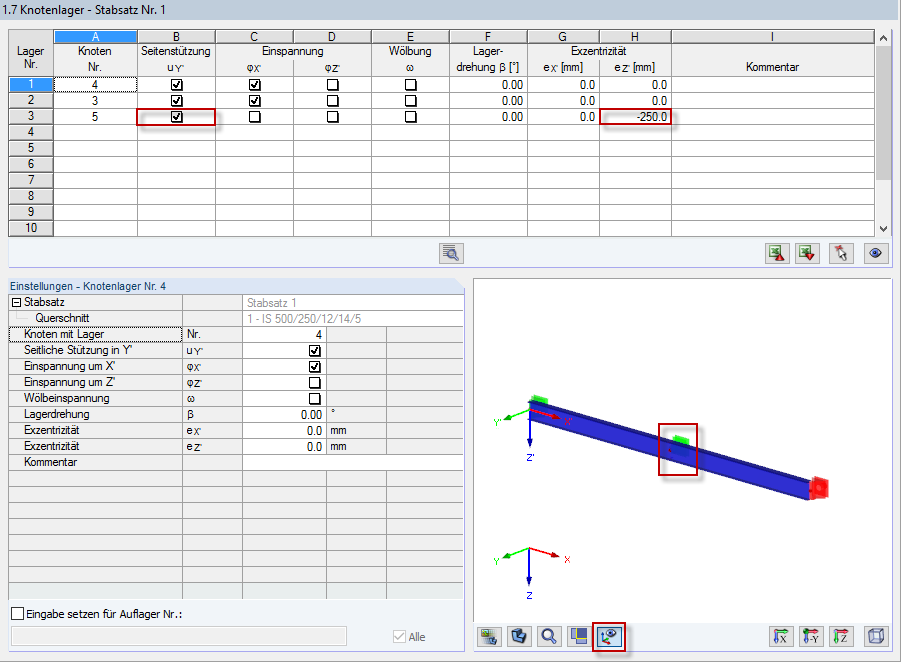Toggle the eye view filter for supports
This screenshot has height=662, width=901.
tap(876, 253)
